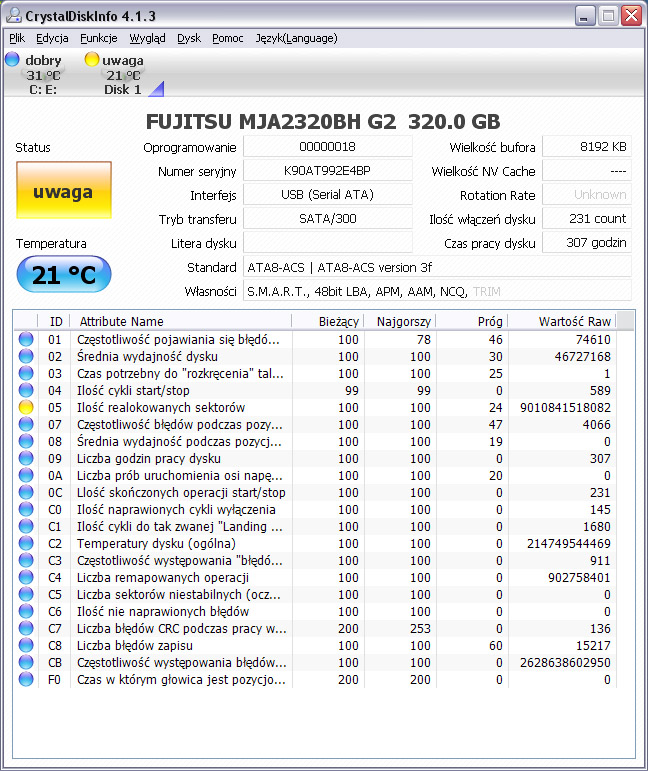Select 'Temperatury dysku (ogólna)' attribute name
648x771 pixels.
[x=156, y=544]
